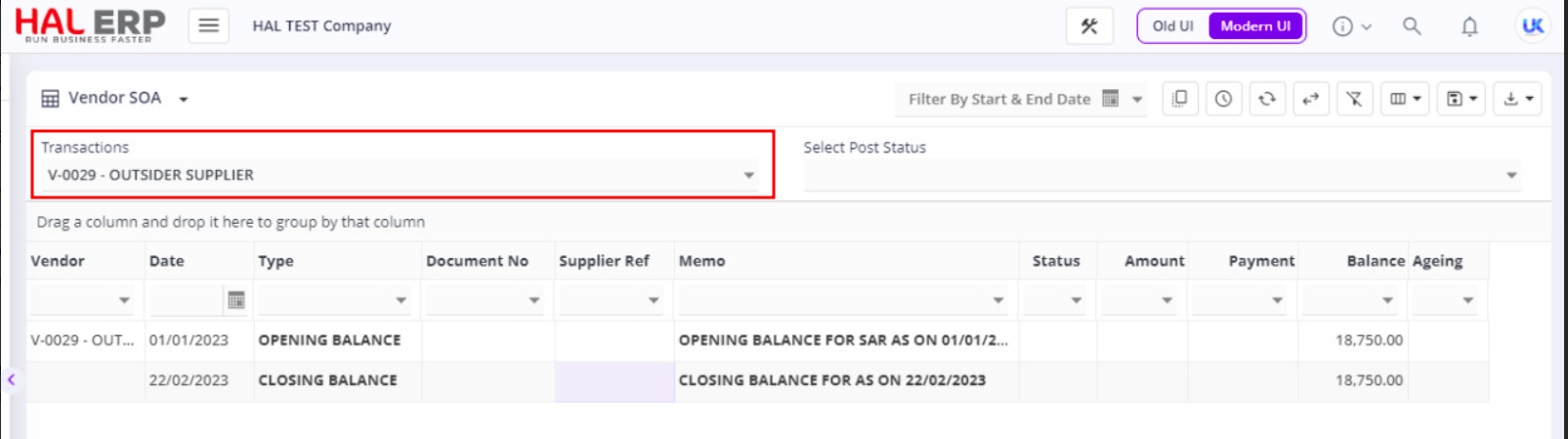Open the tools wrench icon
Image resolution: width=1568 pixels, height=439 pixels.
pos(1088,26)
